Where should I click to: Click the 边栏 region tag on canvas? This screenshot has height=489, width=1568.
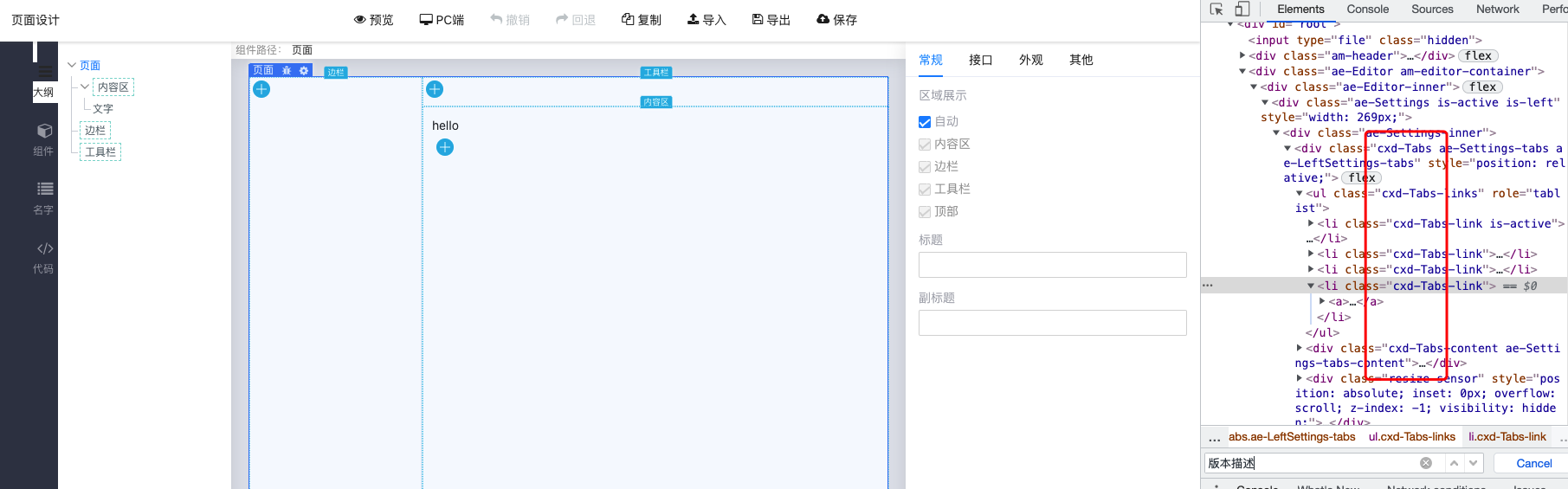coord(336,73)
